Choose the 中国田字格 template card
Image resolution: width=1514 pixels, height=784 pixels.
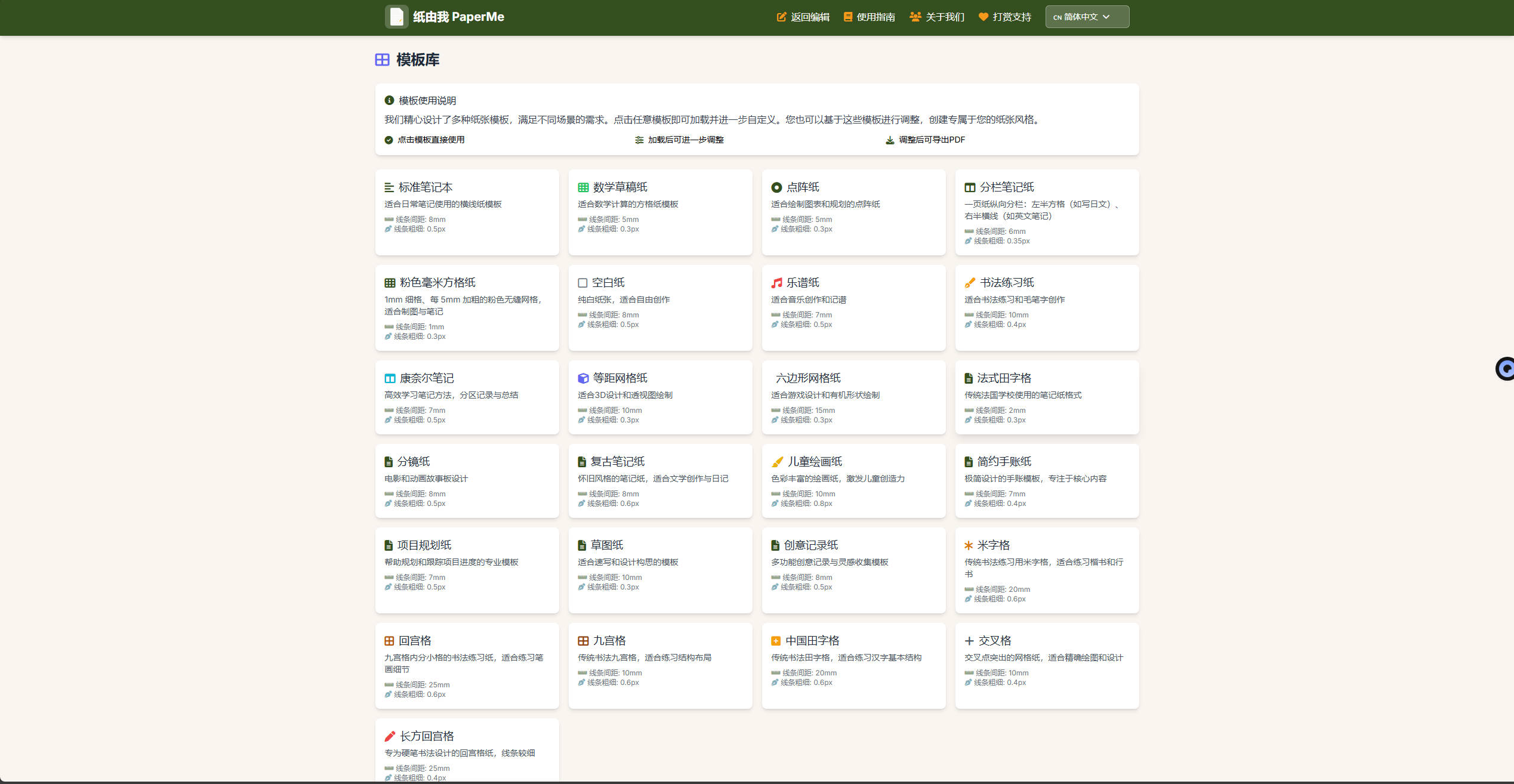(853, 665)
